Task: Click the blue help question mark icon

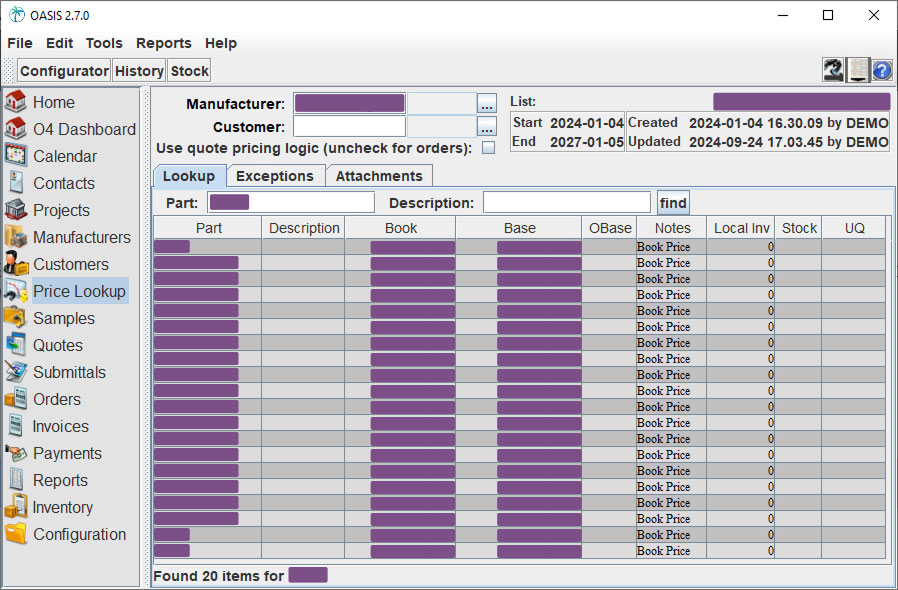Action: coord(882,70)
